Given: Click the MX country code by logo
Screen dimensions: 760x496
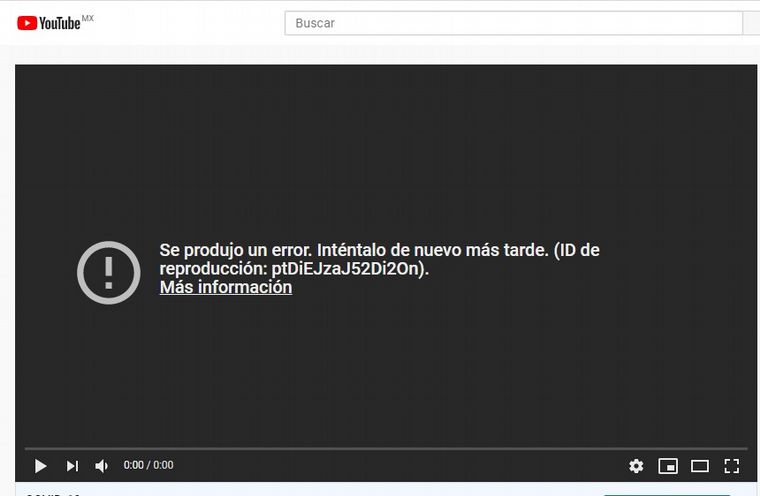Looking at the screenshot, I should [88, 18].
